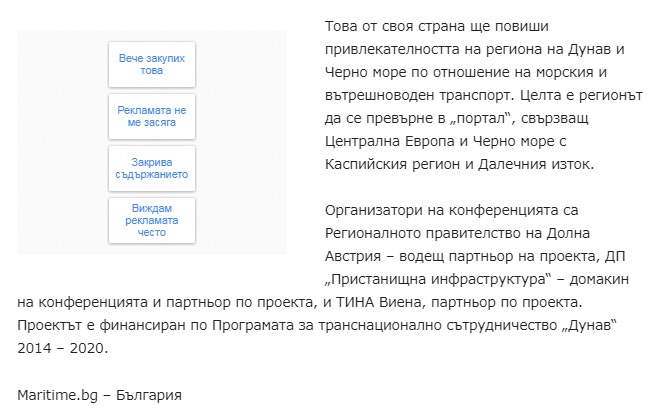Choose "Закрива съдържанието" ad feedback button

152,167
